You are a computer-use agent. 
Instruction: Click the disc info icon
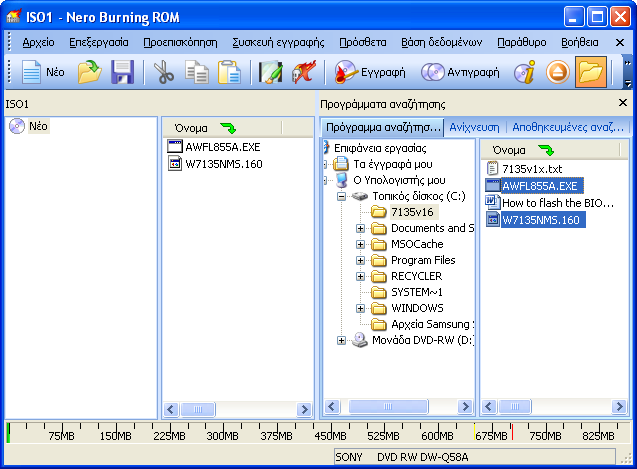point(525,72)
